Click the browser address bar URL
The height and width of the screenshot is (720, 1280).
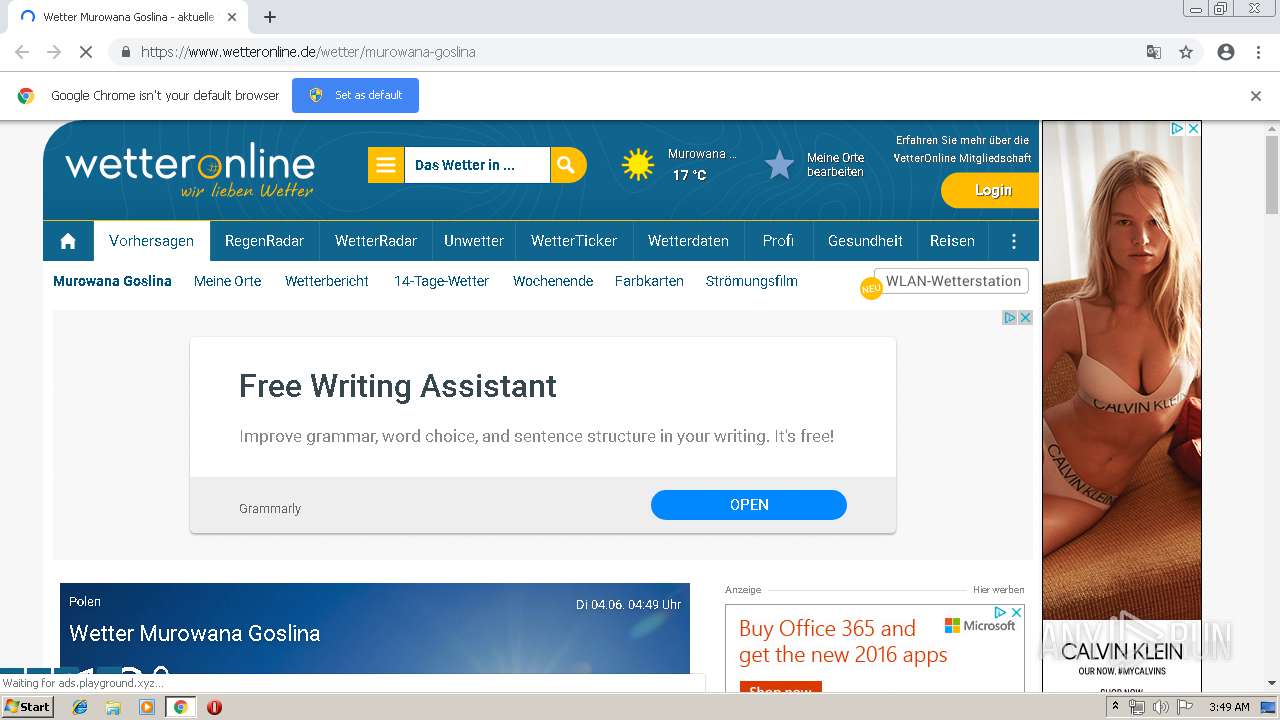[x=308, y=52]
